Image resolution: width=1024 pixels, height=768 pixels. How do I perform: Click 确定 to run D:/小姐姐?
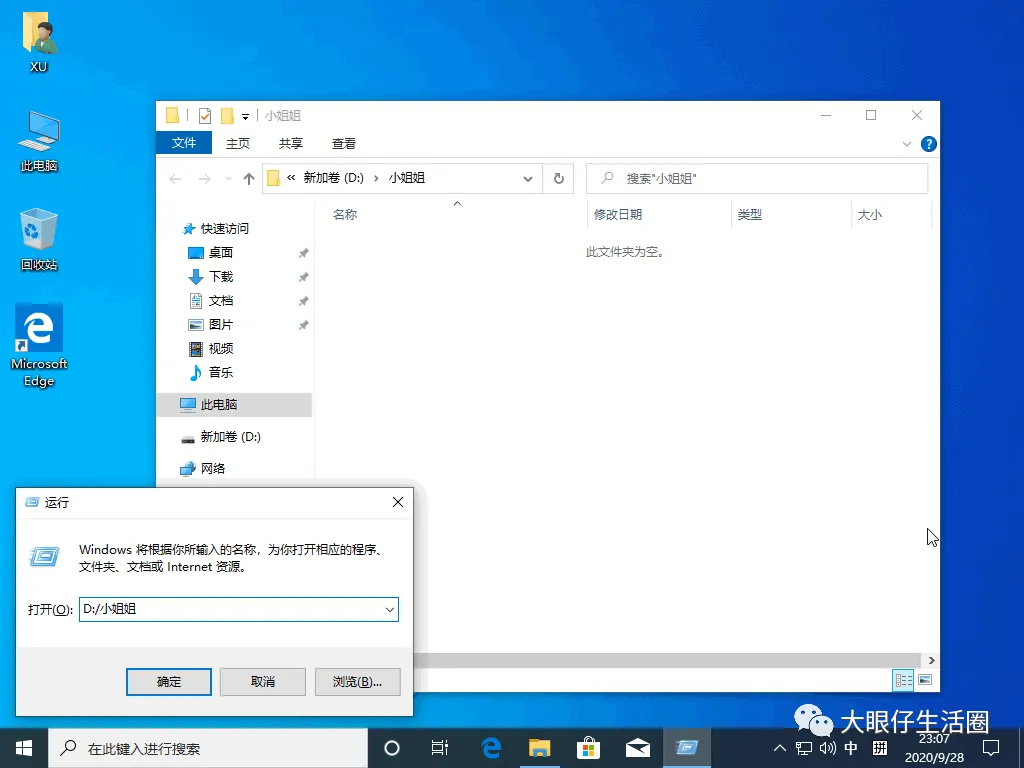click(168, 681)
